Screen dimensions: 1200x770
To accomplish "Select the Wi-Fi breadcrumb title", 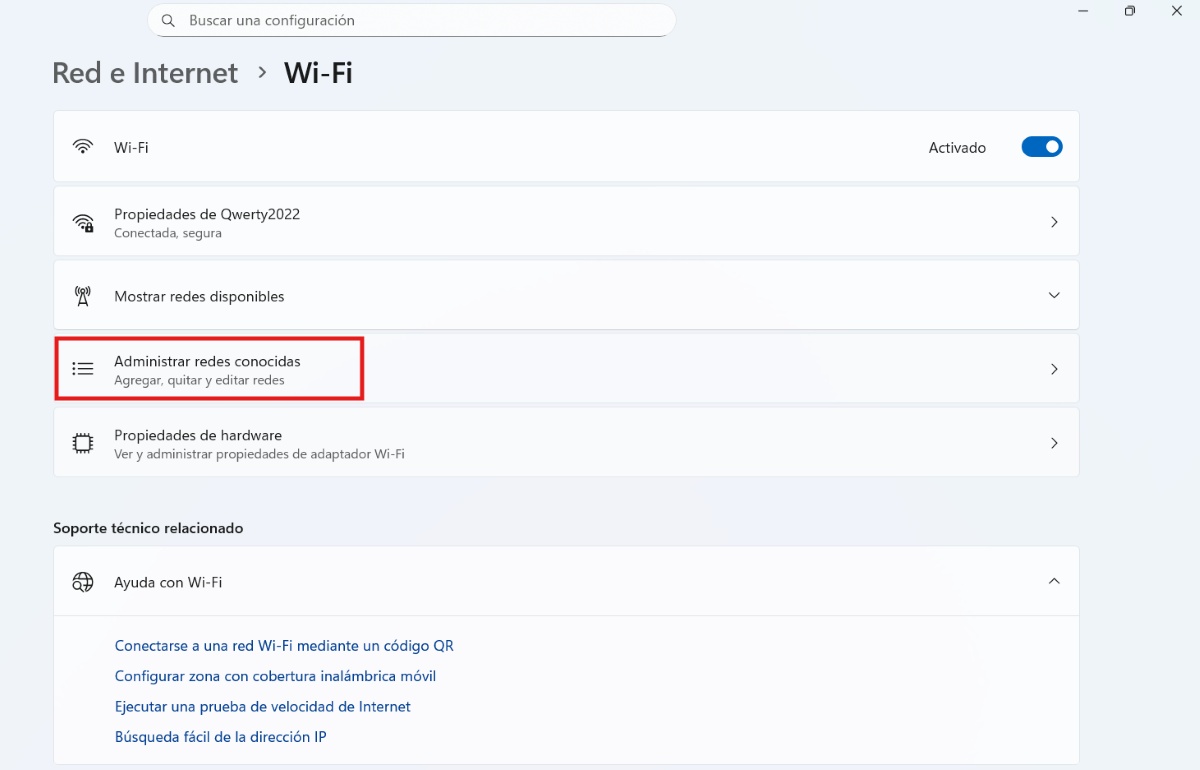I will click(318, 72).
